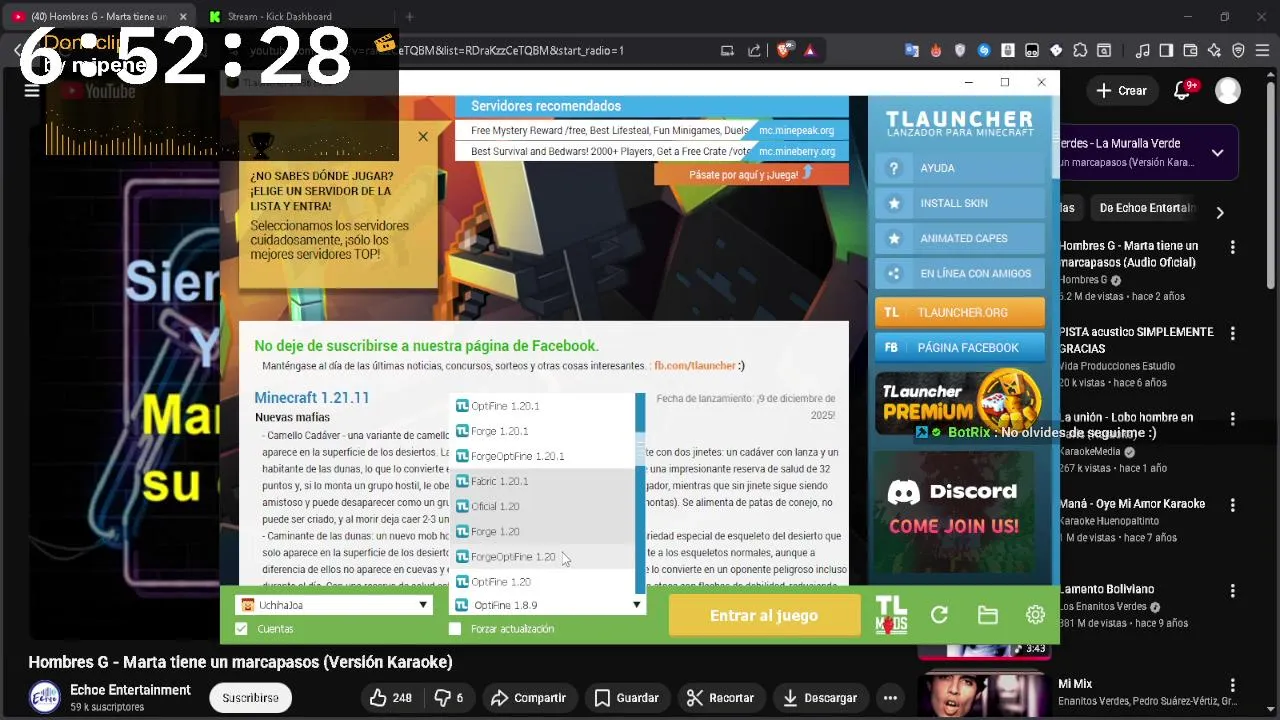The image size is (1280, 720).
Task: Click mc.mineberry.org server address
Action: tap(797, 151)
